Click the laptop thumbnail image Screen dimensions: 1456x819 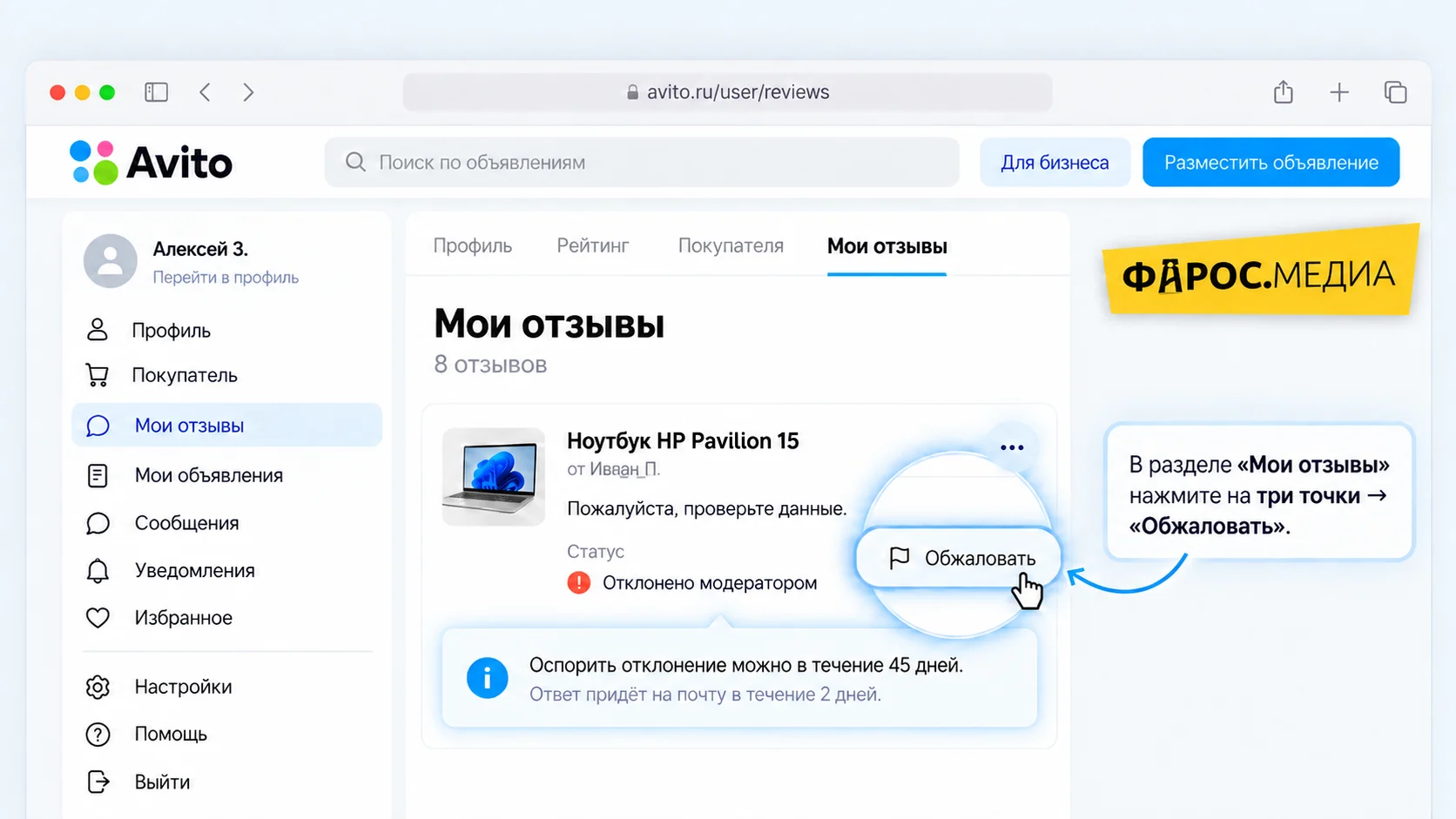(x=494, y=477)
